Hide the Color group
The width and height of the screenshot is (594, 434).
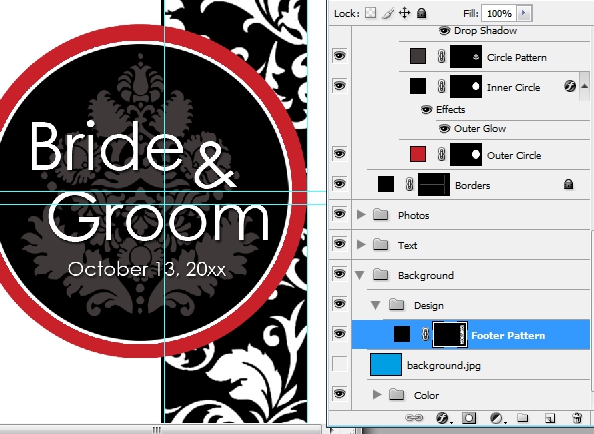(339, 394)
